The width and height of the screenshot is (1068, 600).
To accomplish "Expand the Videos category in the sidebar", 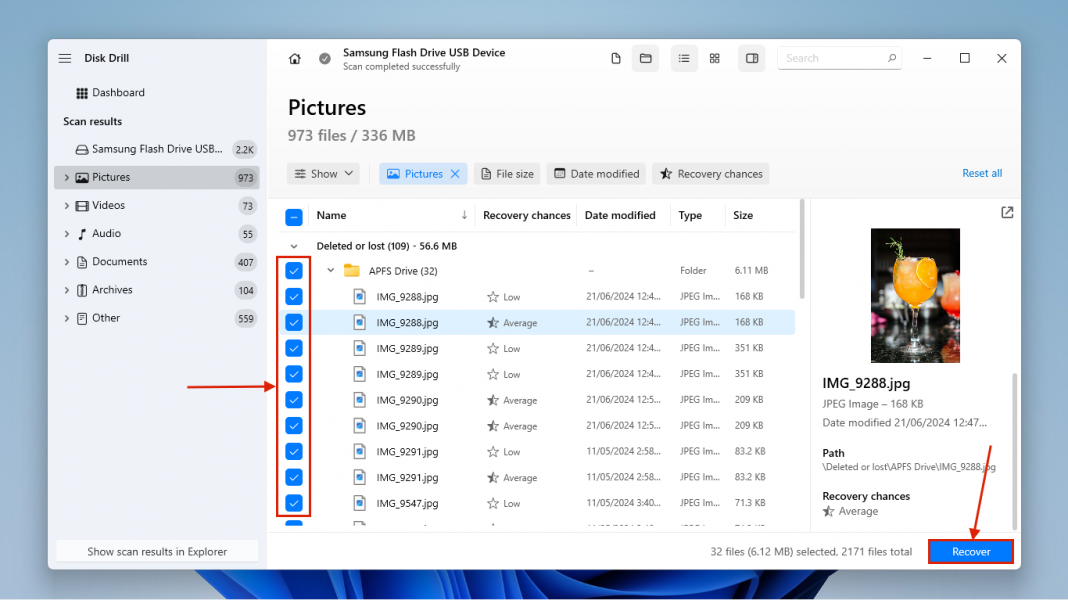I will tap(67, 205).
